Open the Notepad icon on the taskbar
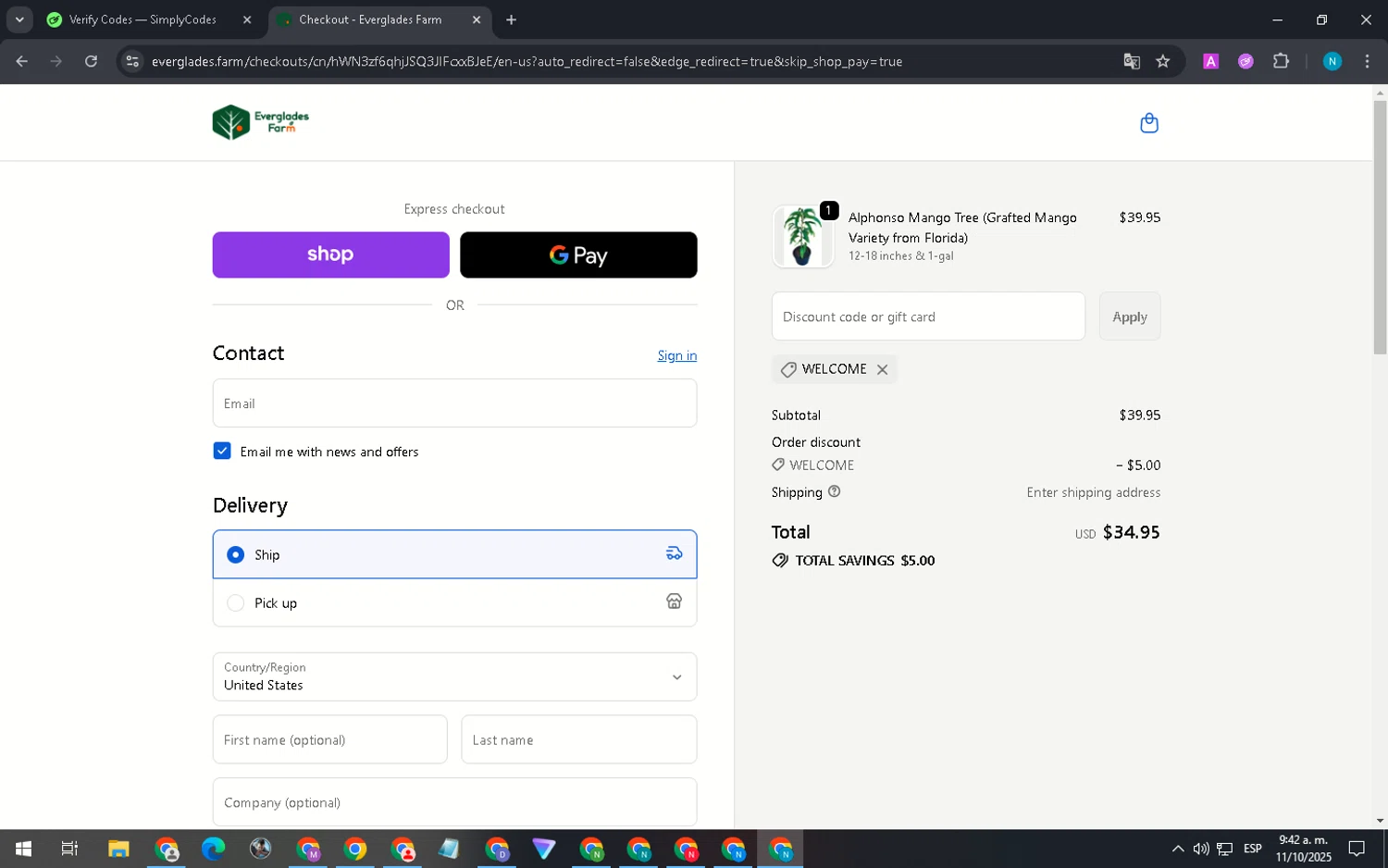This screenshot has width=1388, height=868. pos(449,849)
